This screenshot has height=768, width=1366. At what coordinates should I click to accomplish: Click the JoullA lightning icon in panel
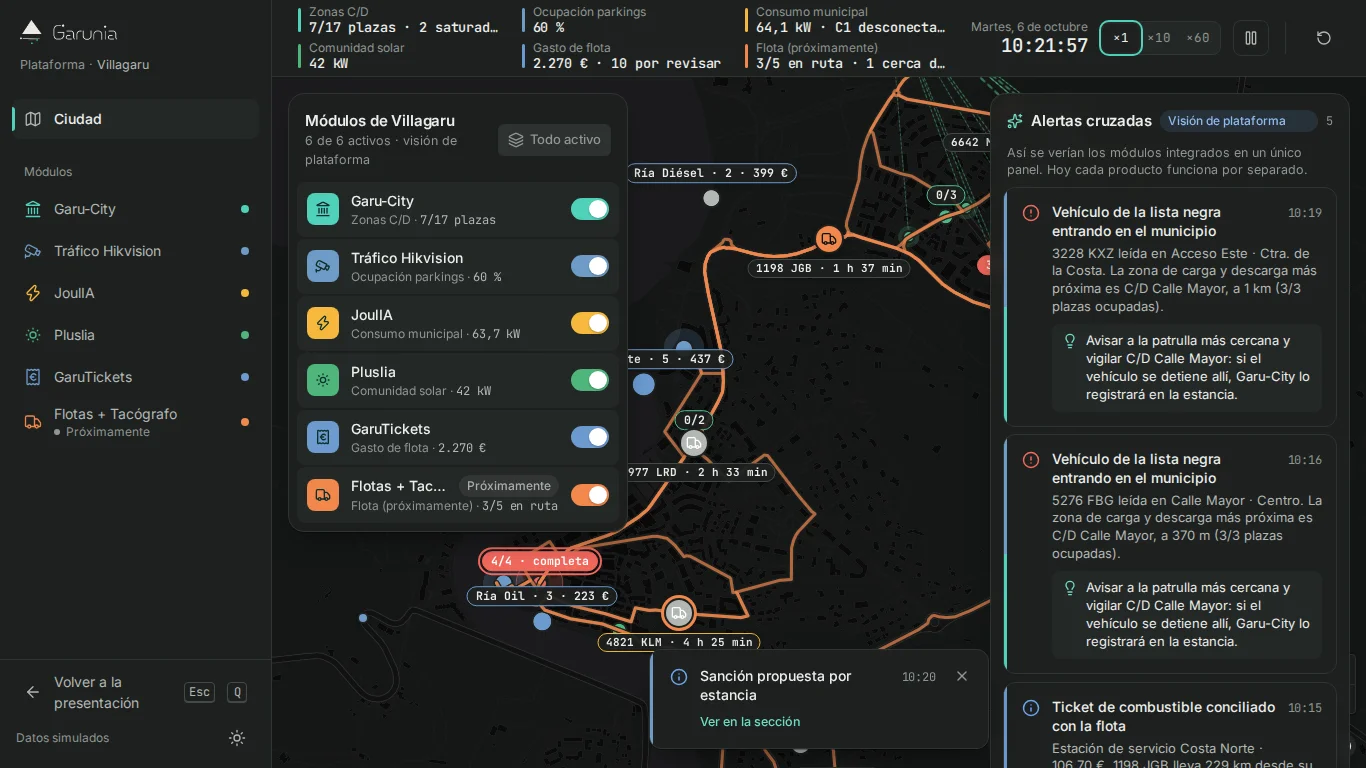[x=323, y=323]
